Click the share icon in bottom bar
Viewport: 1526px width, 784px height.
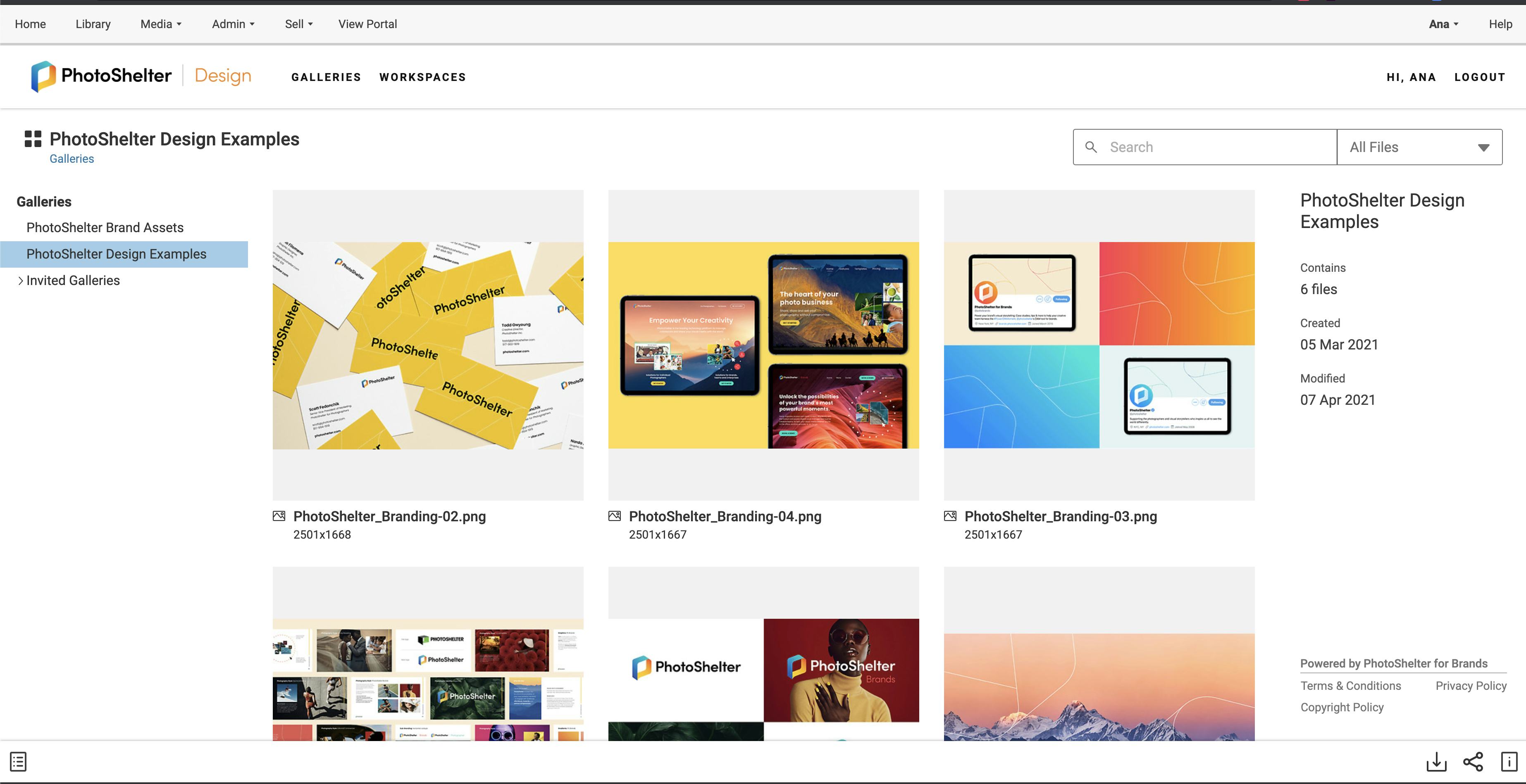(1473, 762)
